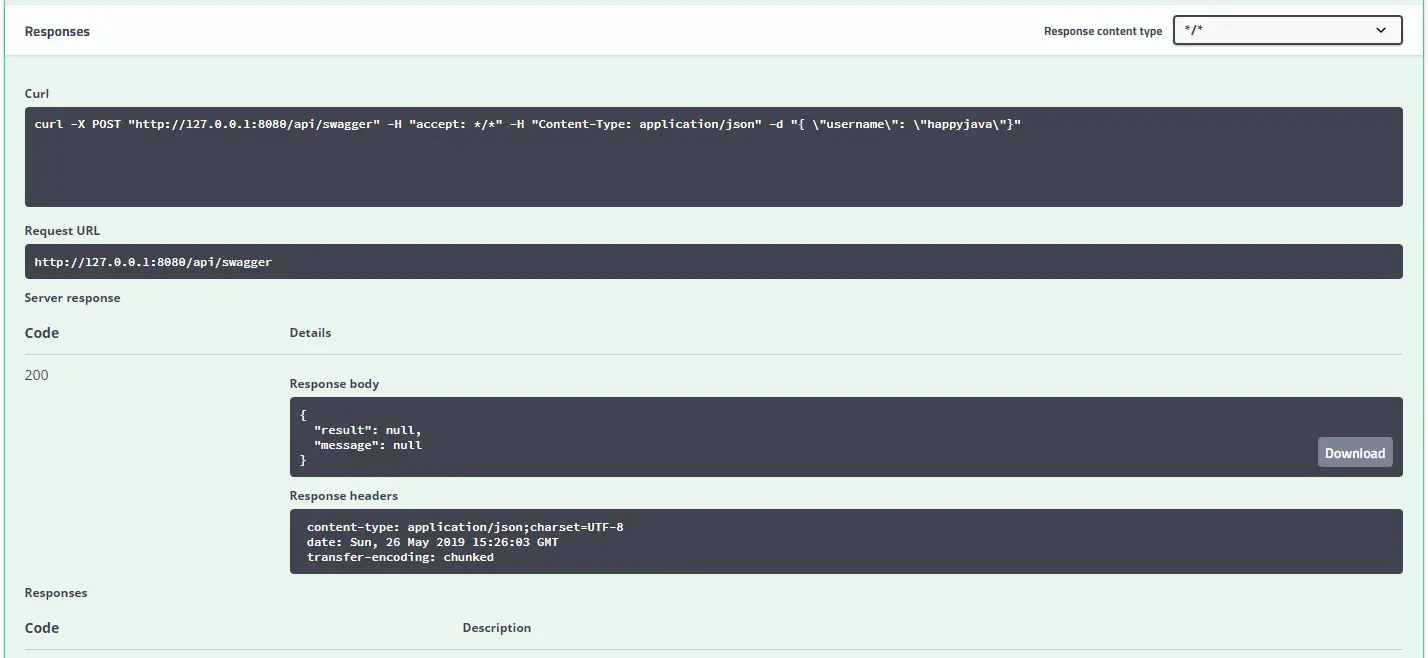1428x658 pixels.
Task: Click the Description column header
Action: pyautogui.click(x=496, y=628)
